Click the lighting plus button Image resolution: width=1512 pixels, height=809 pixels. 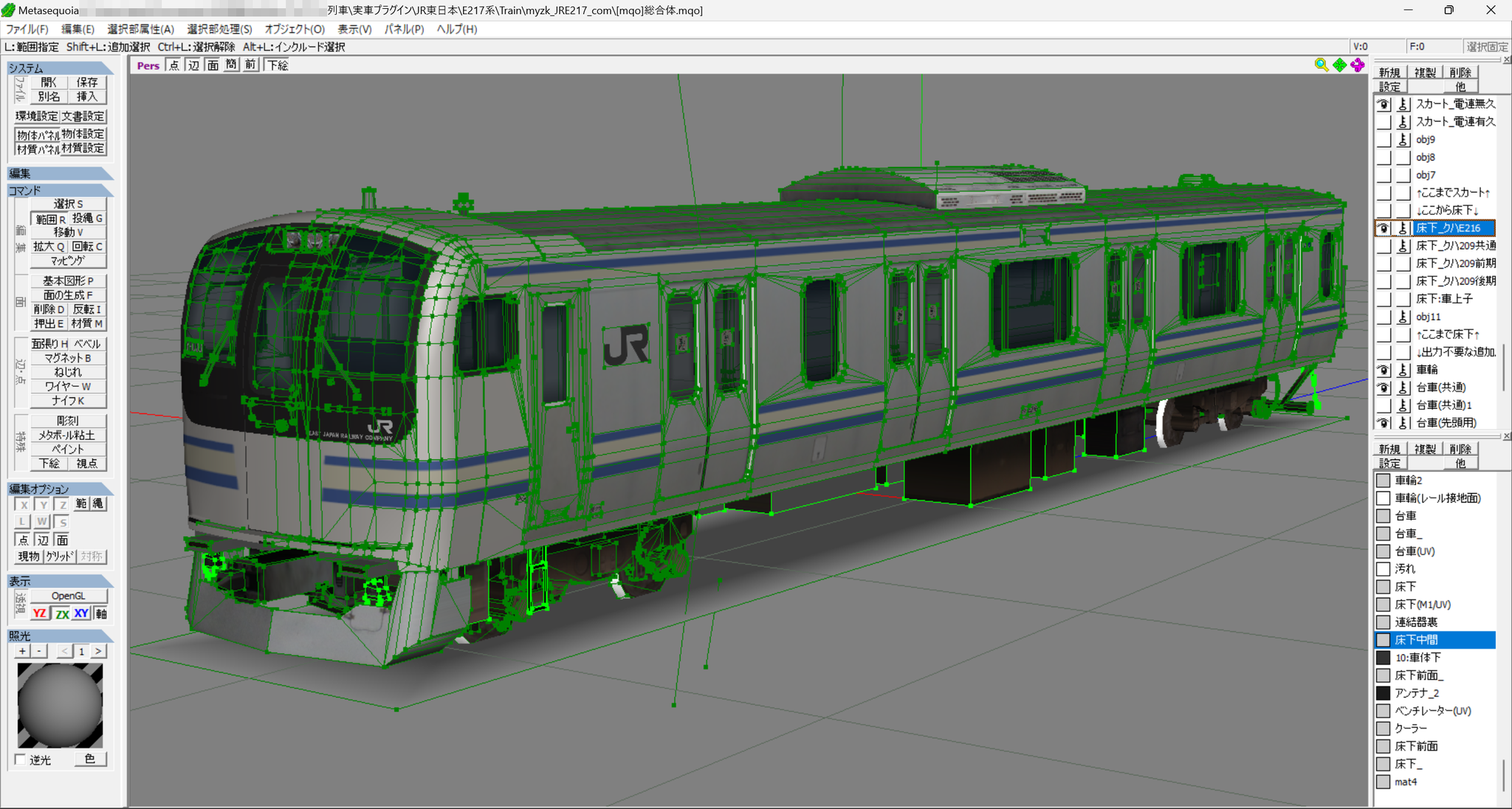coord(23,651)
